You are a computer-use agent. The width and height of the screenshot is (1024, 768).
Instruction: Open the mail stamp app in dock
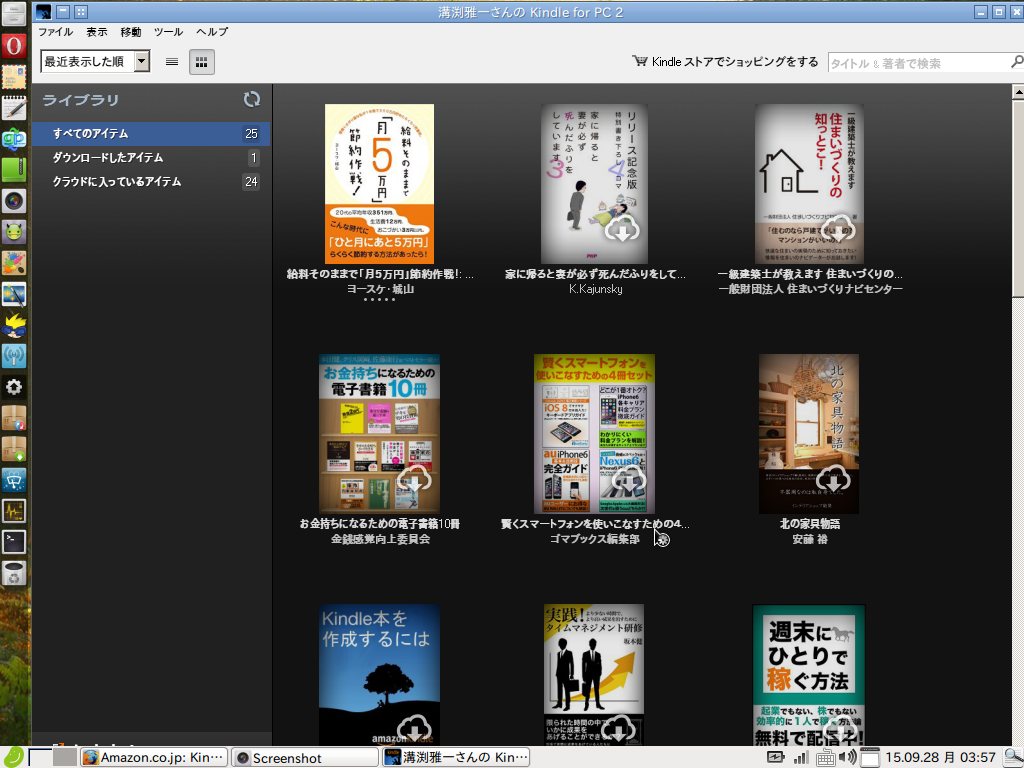(14, 77)
